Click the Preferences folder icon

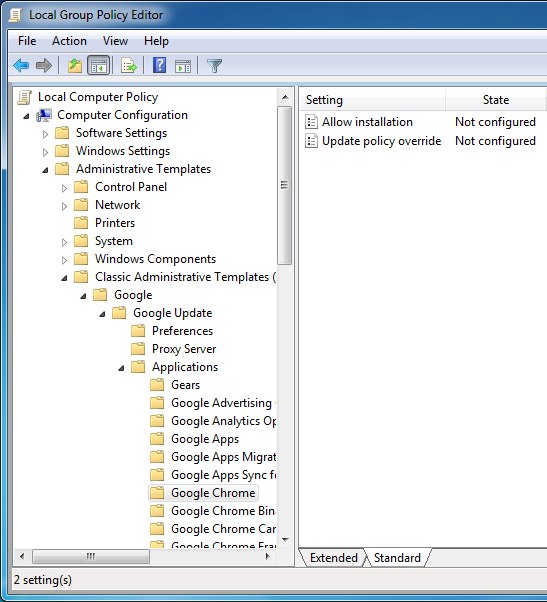138,331
